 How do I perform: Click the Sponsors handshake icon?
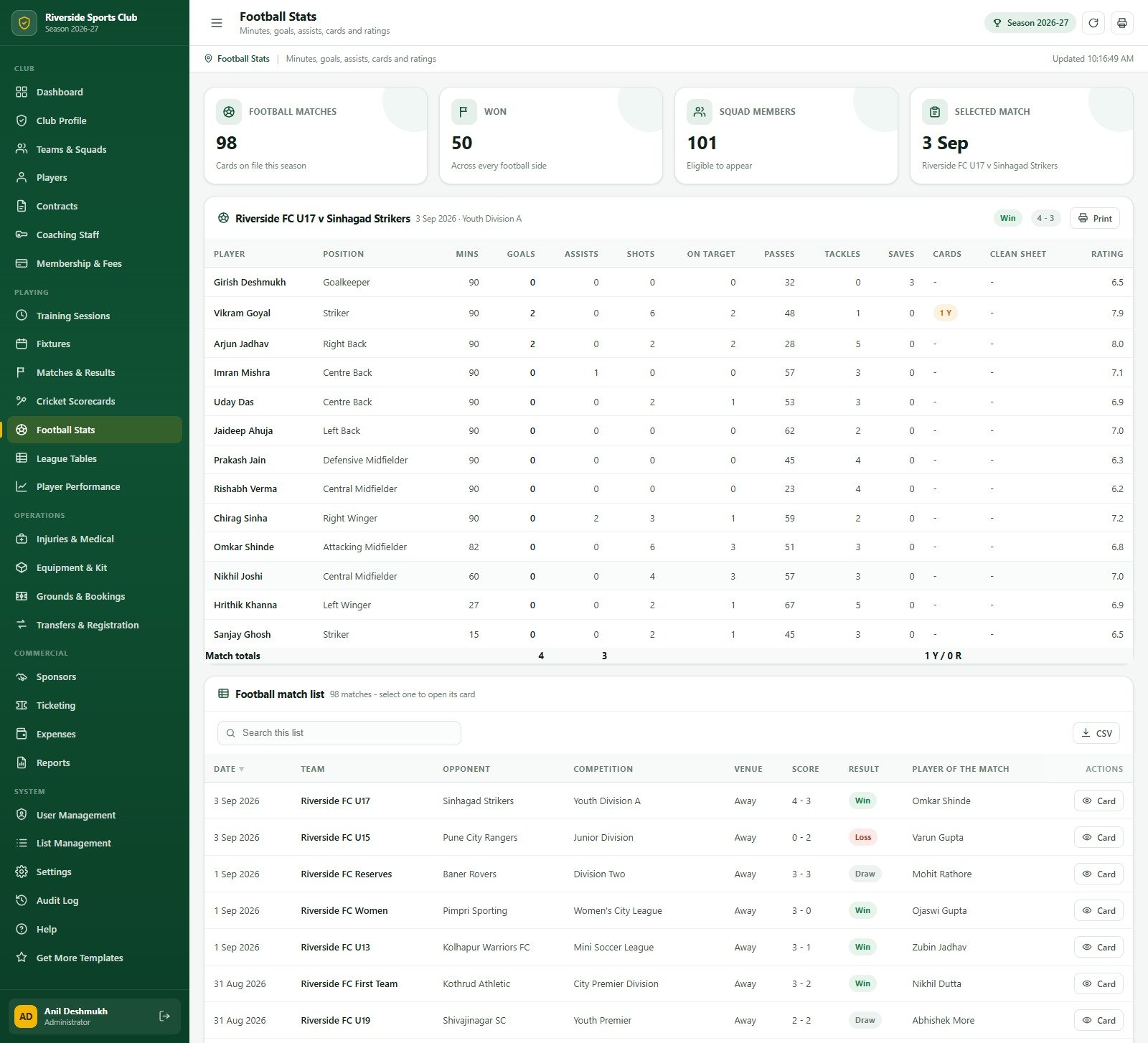pyautogui.click(x=22, y=676)
